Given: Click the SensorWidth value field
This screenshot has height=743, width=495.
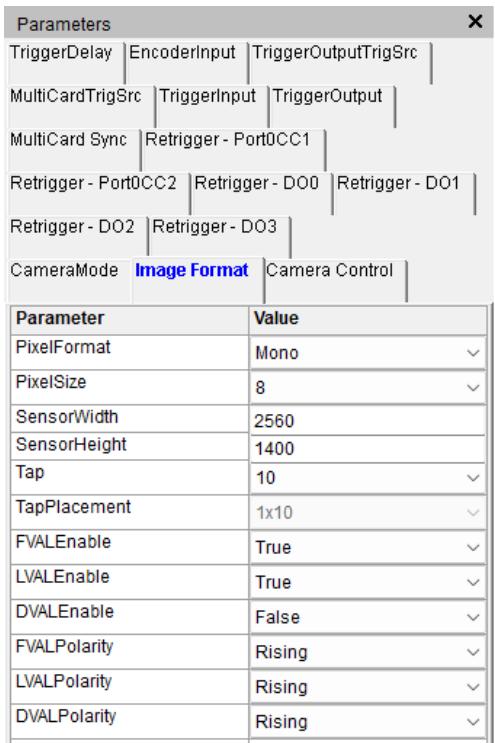Looking at the screenshot, I should click(x=368, y=421).
